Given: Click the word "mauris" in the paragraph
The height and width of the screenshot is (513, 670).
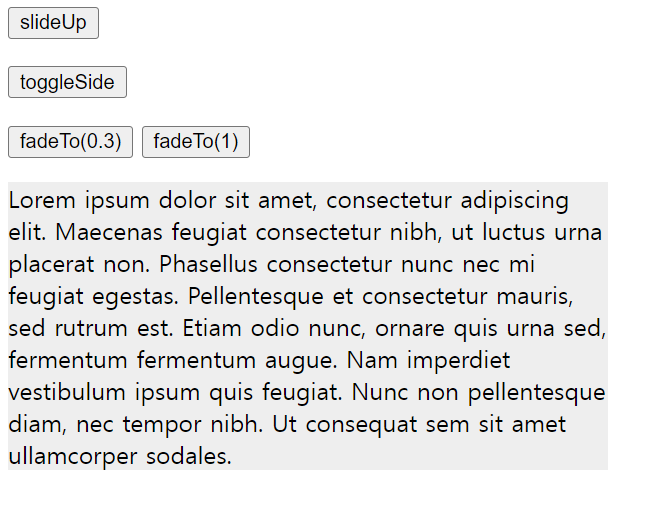Looking at the screenshot, I should (534, 296).
